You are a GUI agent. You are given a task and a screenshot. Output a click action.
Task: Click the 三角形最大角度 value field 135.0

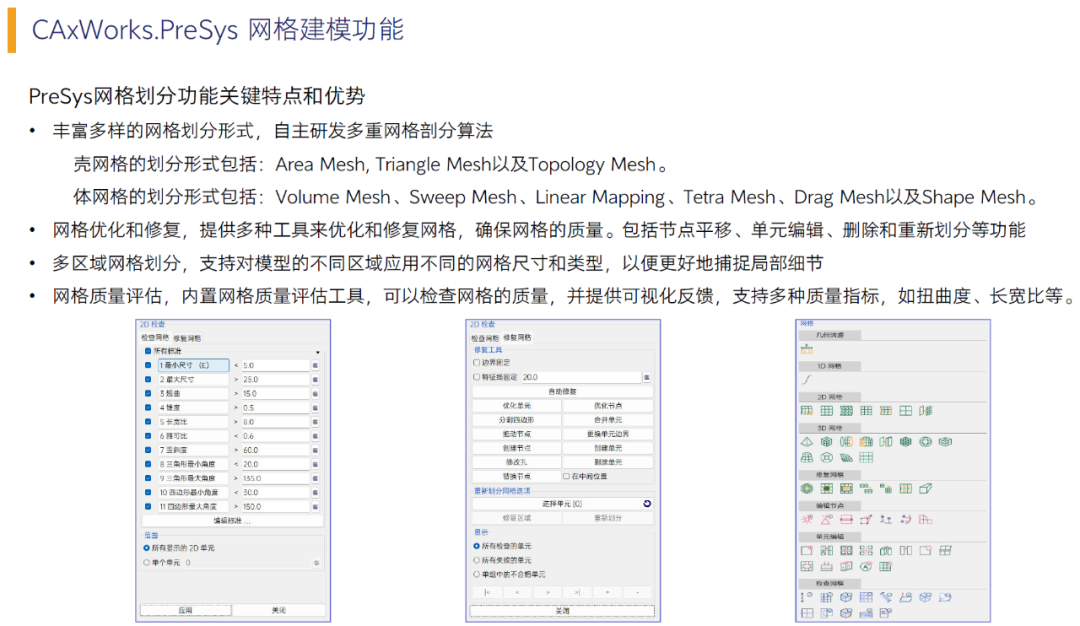[275, 479]
